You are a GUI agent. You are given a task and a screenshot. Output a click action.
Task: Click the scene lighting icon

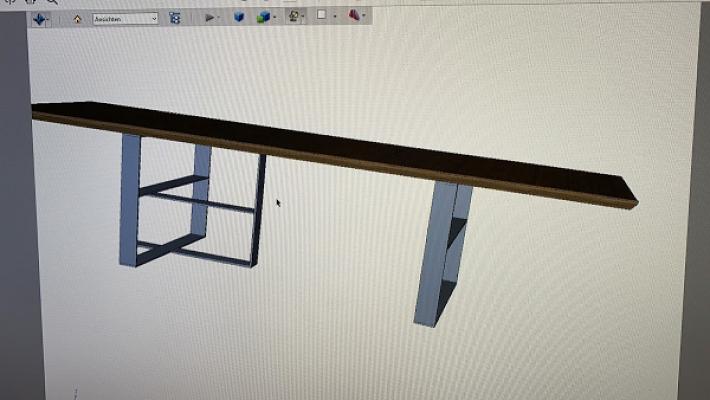click(x=295, y=16)
